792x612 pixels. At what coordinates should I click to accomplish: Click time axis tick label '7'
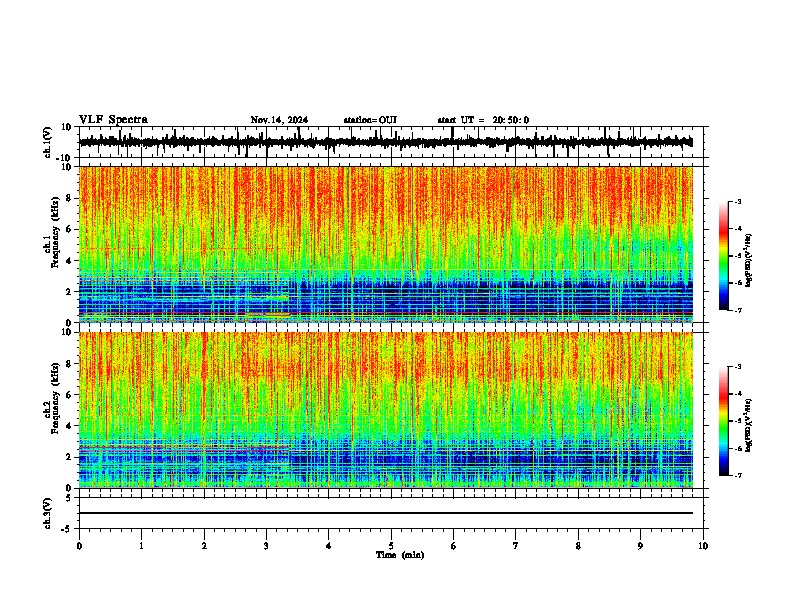[x=516, y=546]
